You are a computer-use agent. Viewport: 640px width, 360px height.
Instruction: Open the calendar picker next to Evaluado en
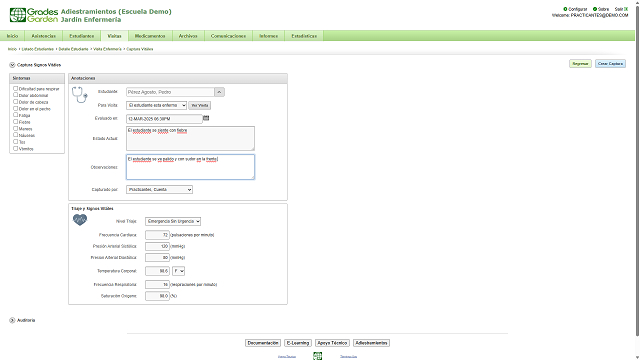[206, 118]
